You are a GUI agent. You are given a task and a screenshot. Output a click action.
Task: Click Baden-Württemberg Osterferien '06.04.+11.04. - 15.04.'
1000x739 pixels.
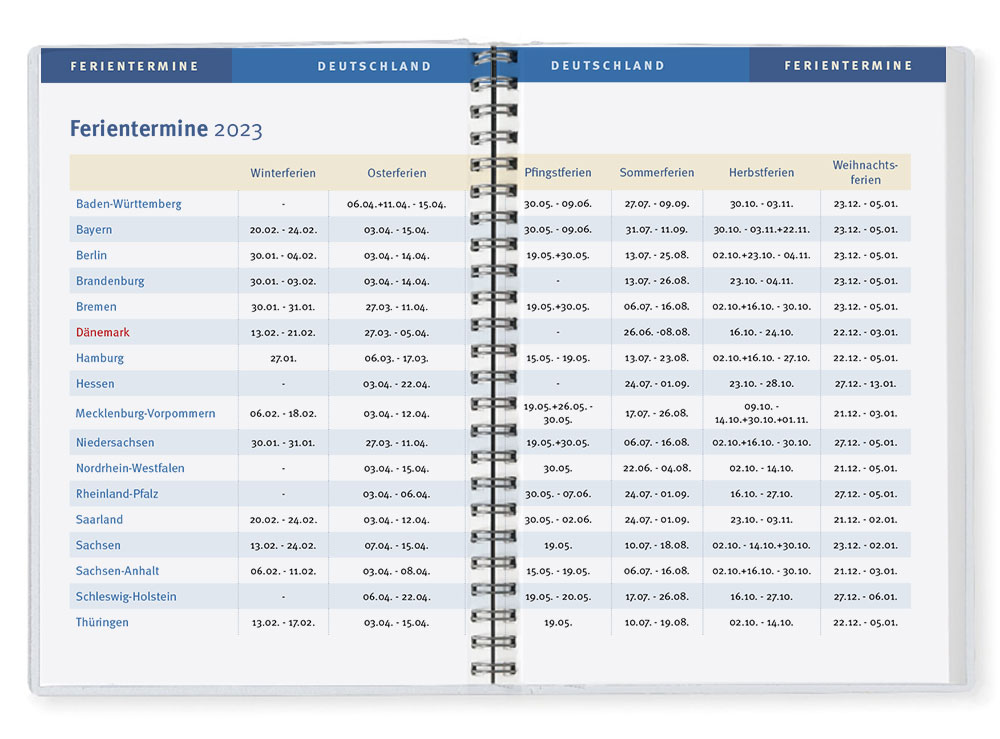[x=397, y=205]
